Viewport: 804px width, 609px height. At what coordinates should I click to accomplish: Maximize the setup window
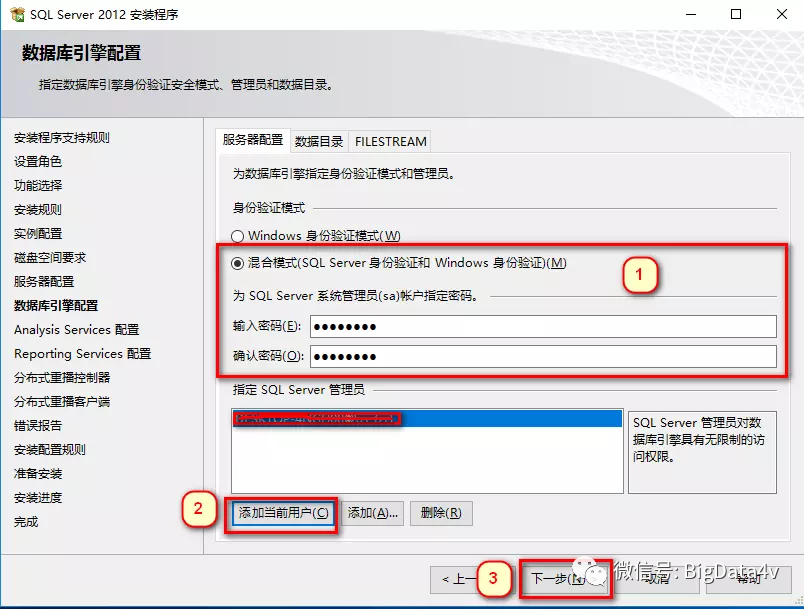click(x=736, y=14)
